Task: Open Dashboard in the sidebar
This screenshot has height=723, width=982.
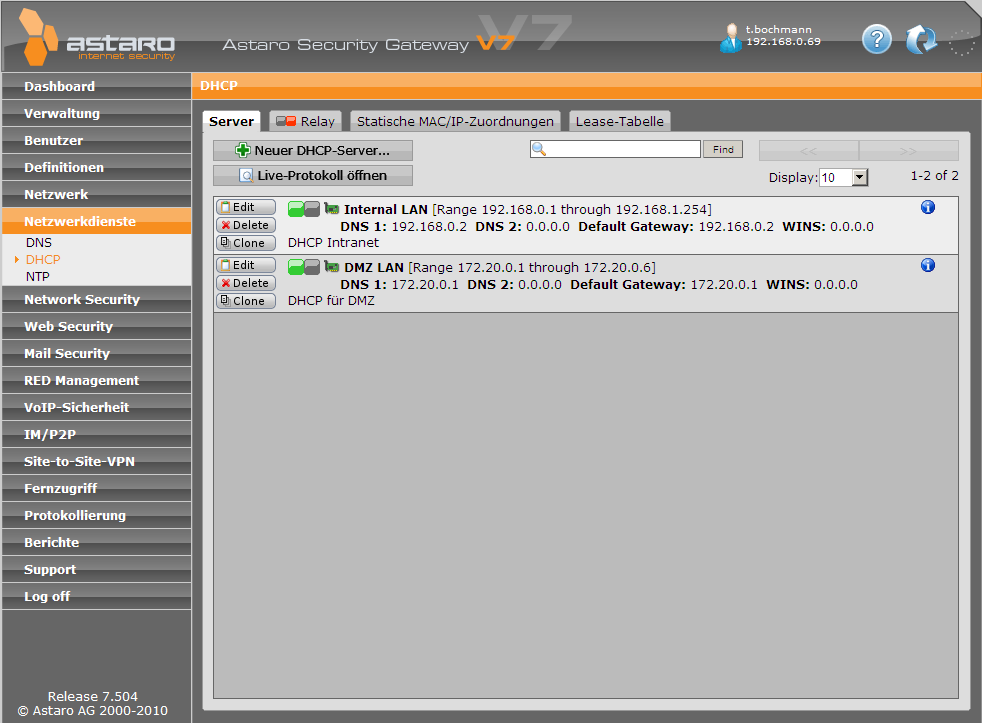Action: pyautogui.click(x=96, y=86)
